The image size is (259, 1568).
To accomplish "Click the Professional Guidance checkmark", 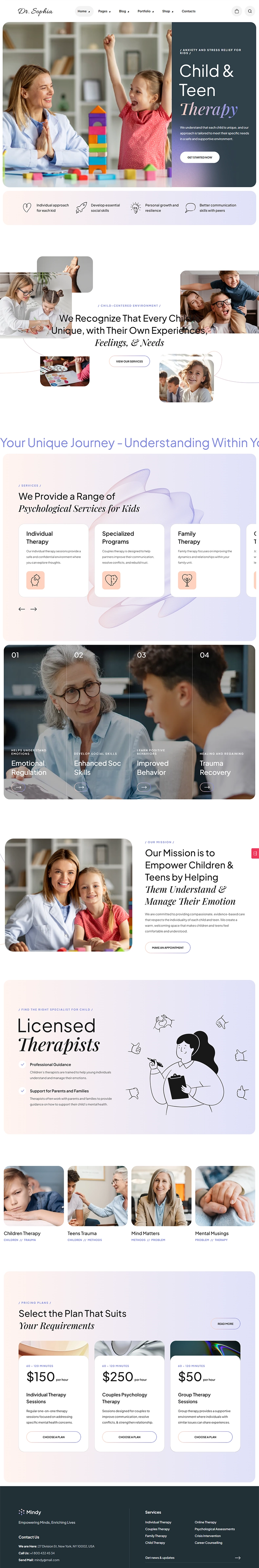I will [23, 1065].
